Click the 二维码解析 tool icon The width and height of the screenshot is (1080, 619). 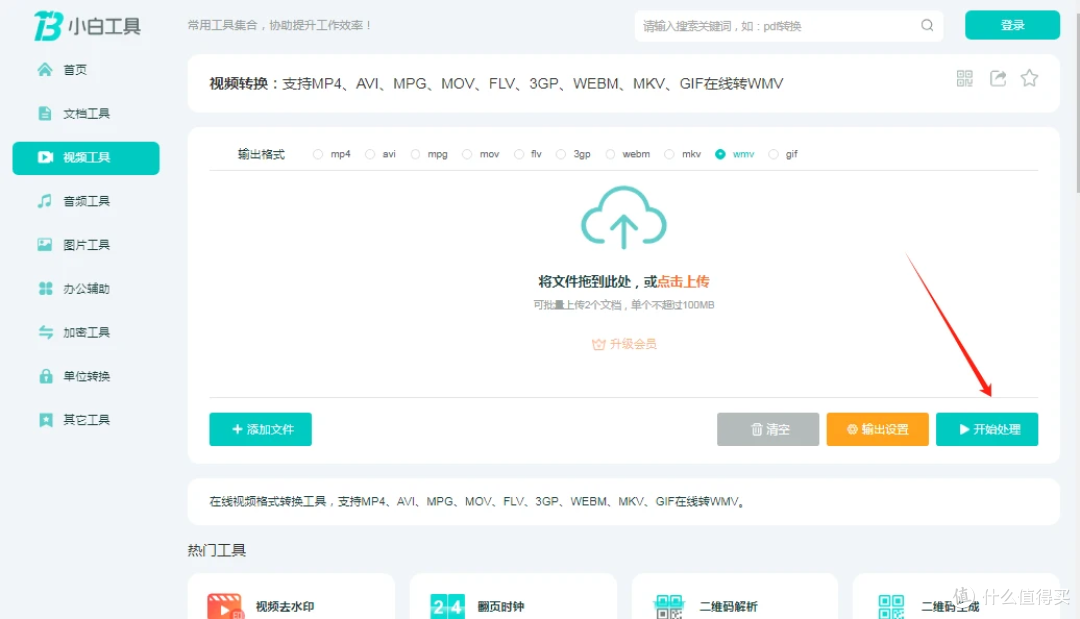click(x=669, y=606)
